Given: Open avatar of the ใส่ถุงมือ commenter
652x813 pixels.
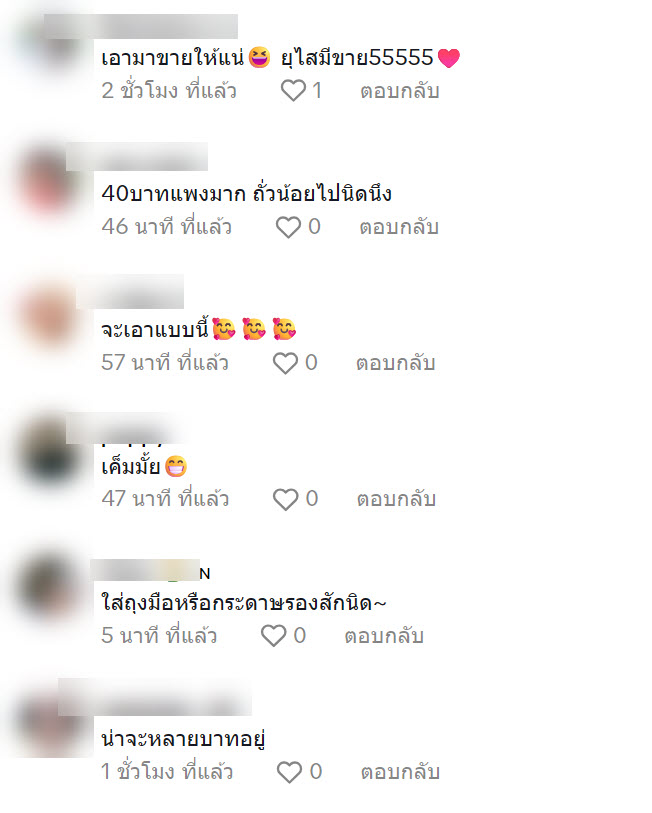Looking at the screenshot, I should 50,588.
